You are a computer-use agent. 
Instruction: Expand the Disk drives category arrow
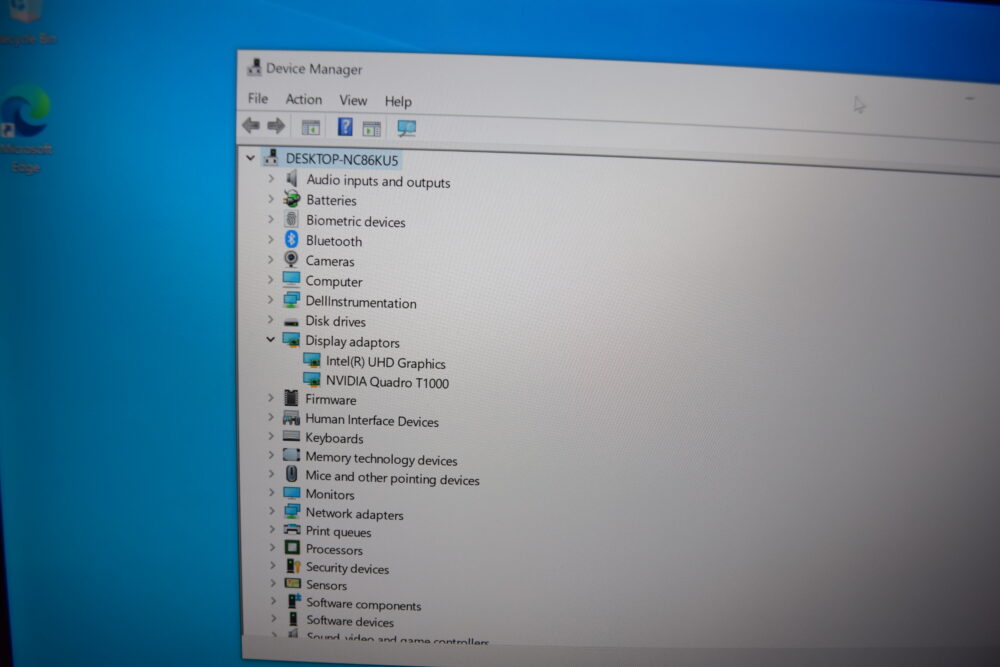pyautogui.click(x=270, y=319)
